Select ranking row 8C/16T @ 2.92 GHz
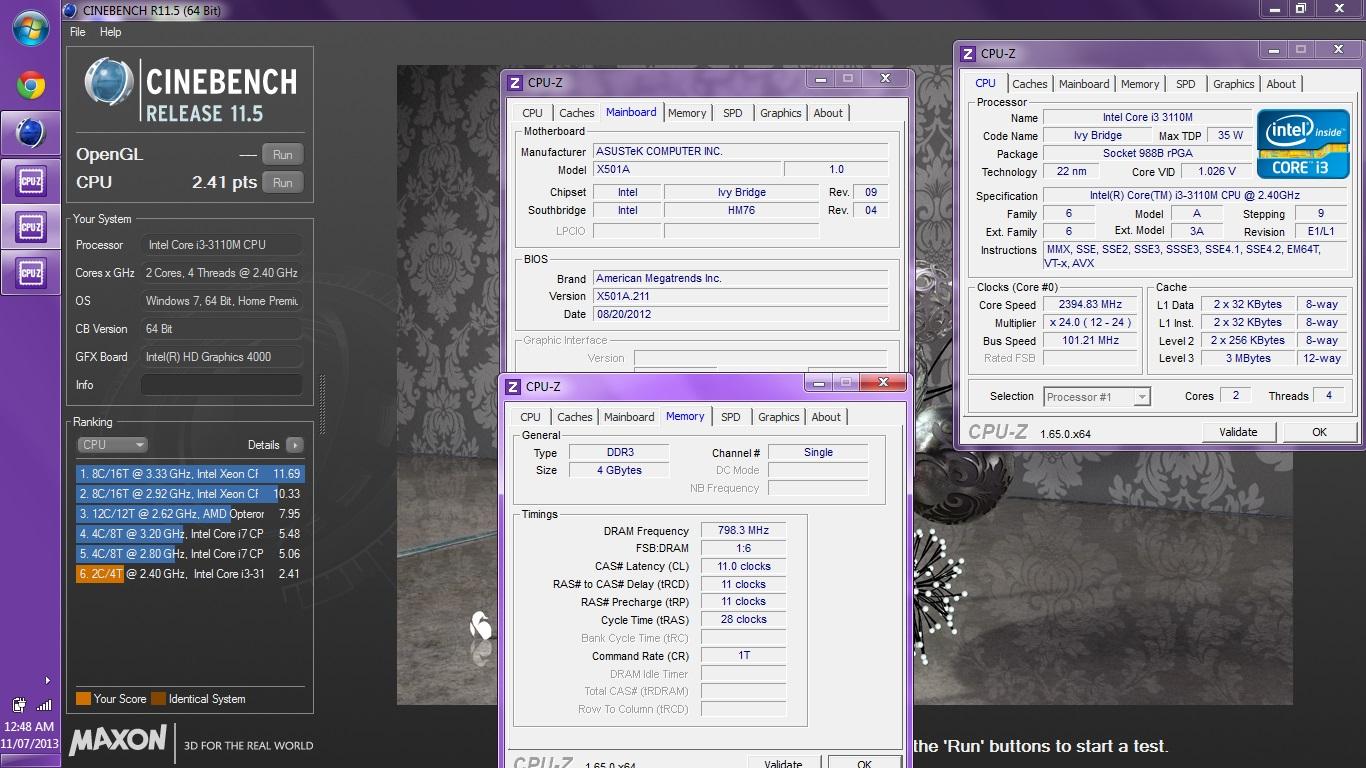This screenshot has width=1366, height=768. (189, 494)
